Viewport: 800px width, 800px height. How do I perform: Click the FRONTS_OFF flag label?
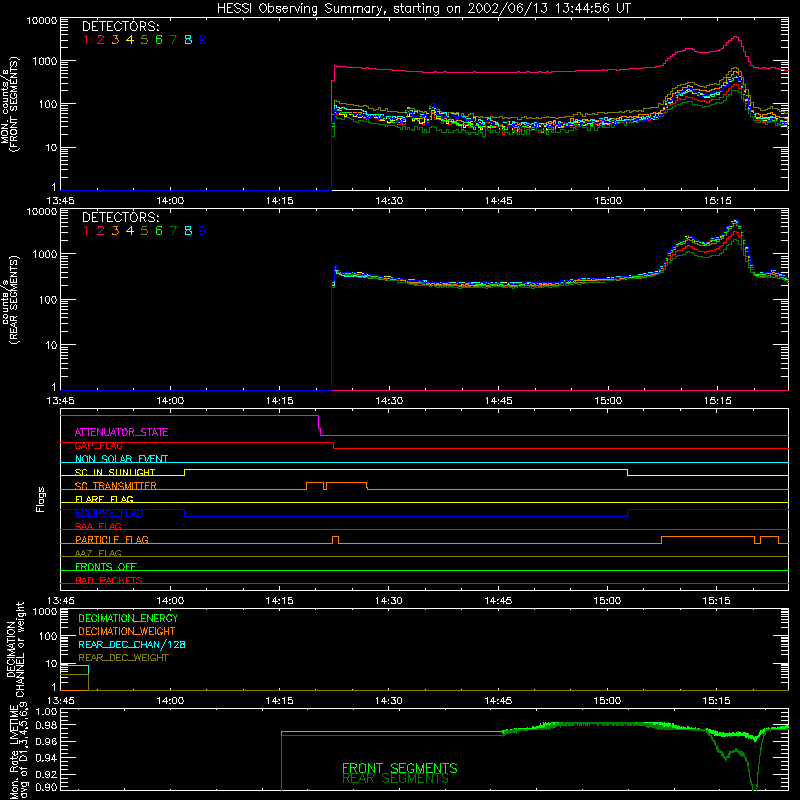pyautogui.click(x=106, y=566)
